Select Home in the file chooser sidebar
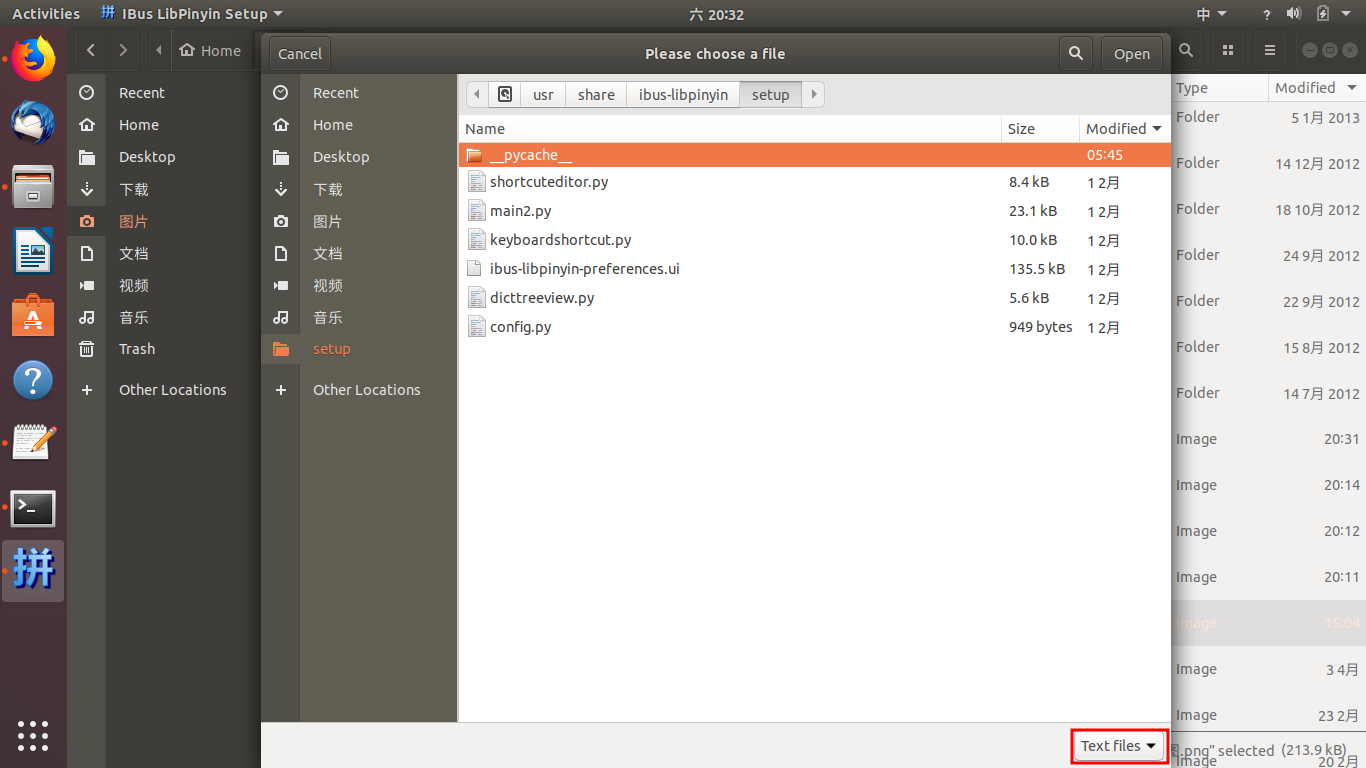 pyautogui.click(x=358, y=125)
